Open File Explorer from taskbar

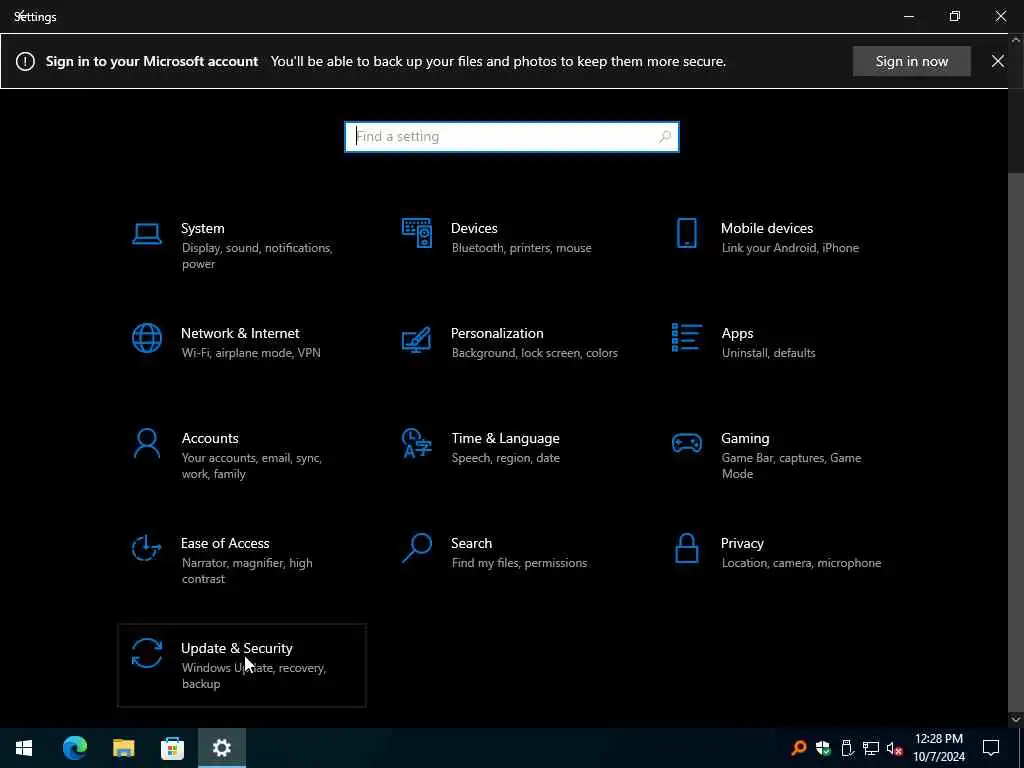click(123, 748)
